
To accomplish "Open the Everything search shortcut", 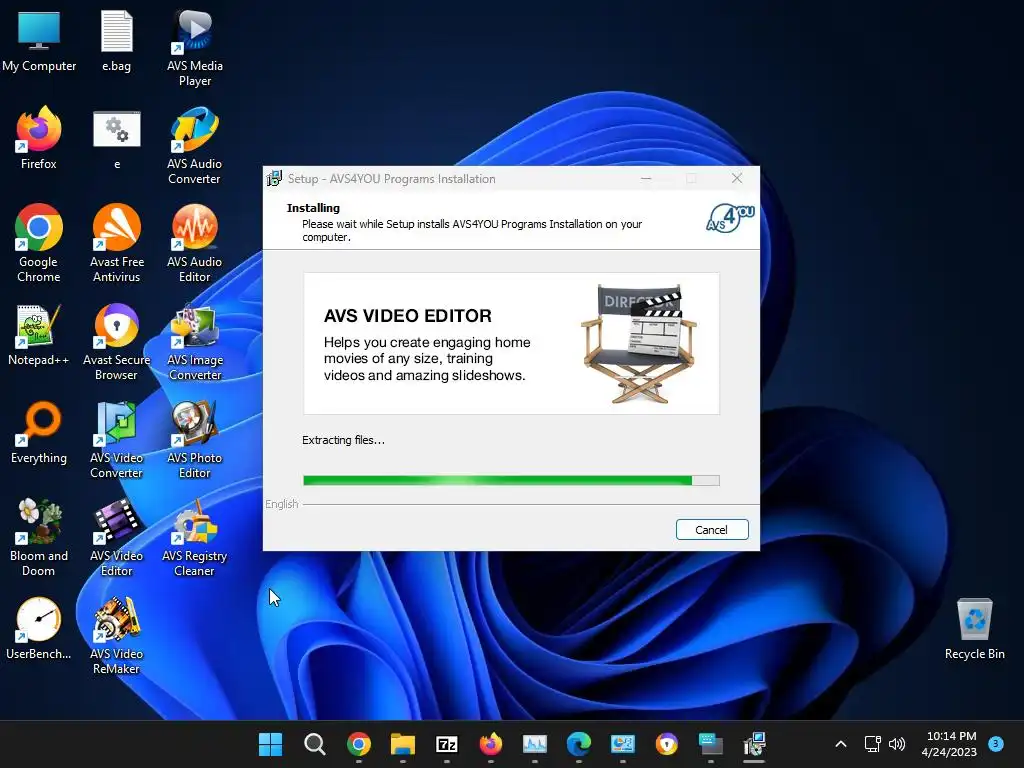I will tap(39, 432).
